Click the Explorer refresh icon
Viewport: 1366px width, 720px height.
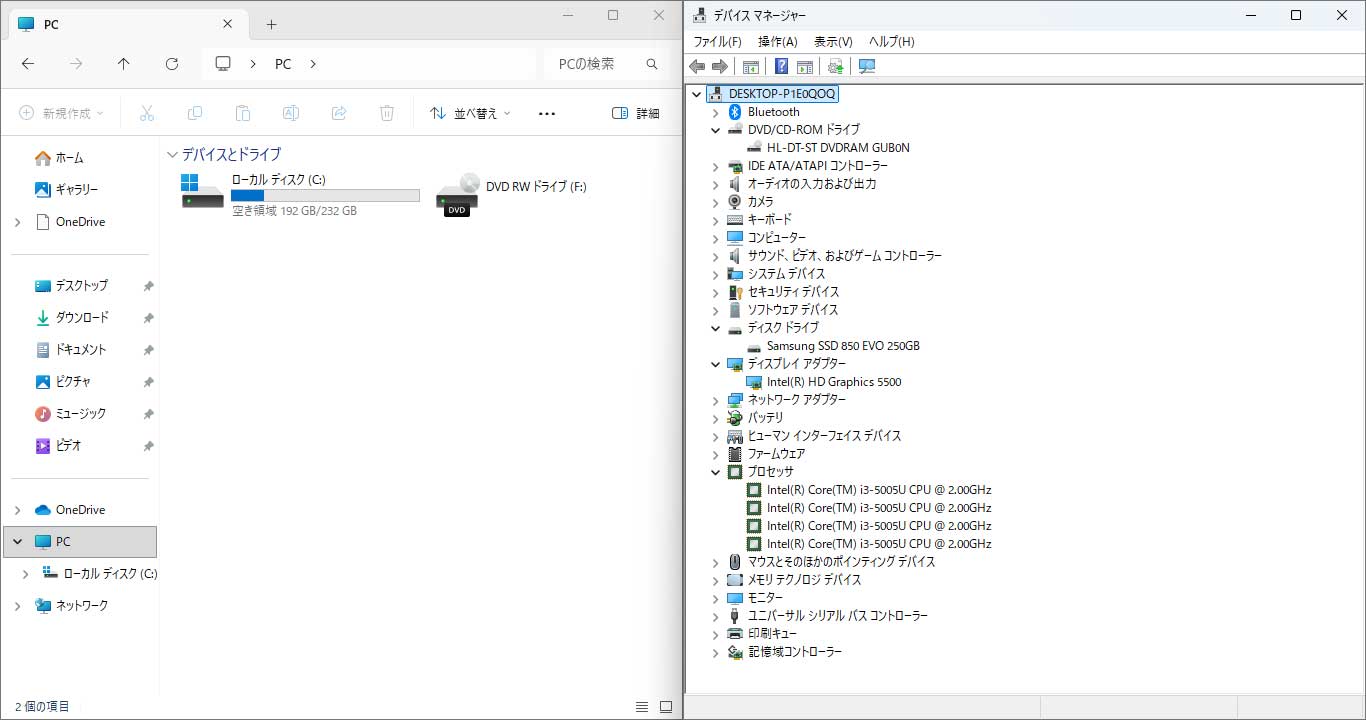[172, 64]
